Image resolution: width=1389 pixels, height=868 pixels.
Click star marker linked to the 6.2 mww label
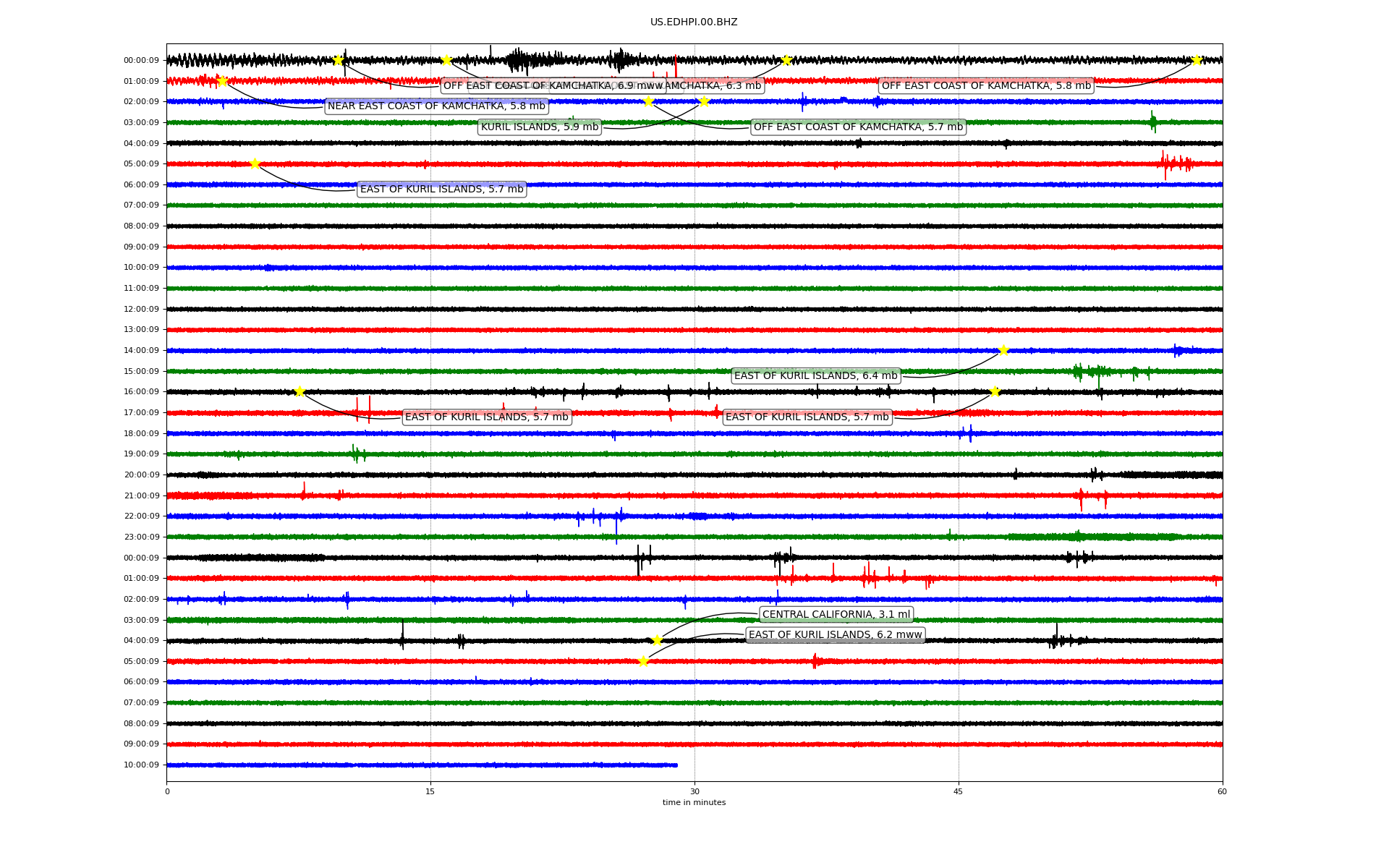[x=643, y=661]
